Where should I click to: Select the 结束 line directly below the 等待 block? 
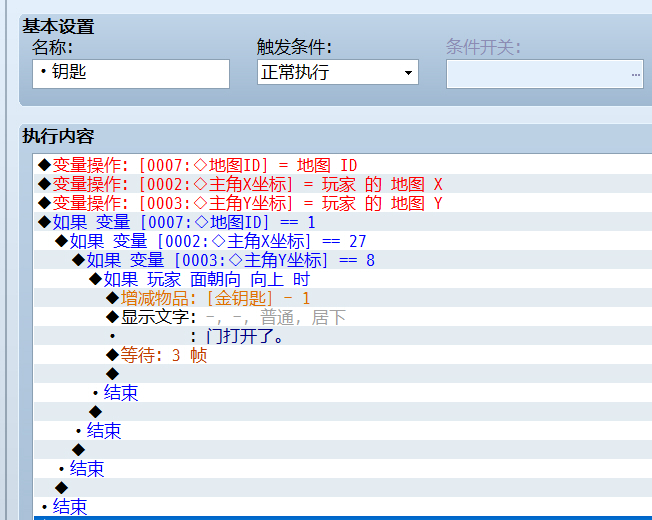[343, 393]
